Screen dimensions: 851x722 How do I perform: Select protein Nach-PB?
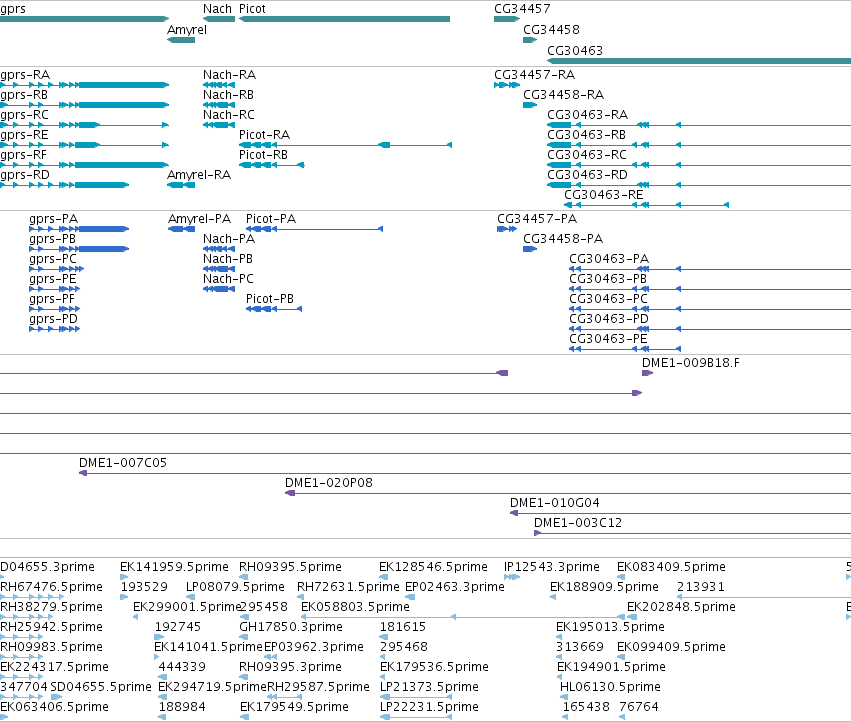(219, 269)
